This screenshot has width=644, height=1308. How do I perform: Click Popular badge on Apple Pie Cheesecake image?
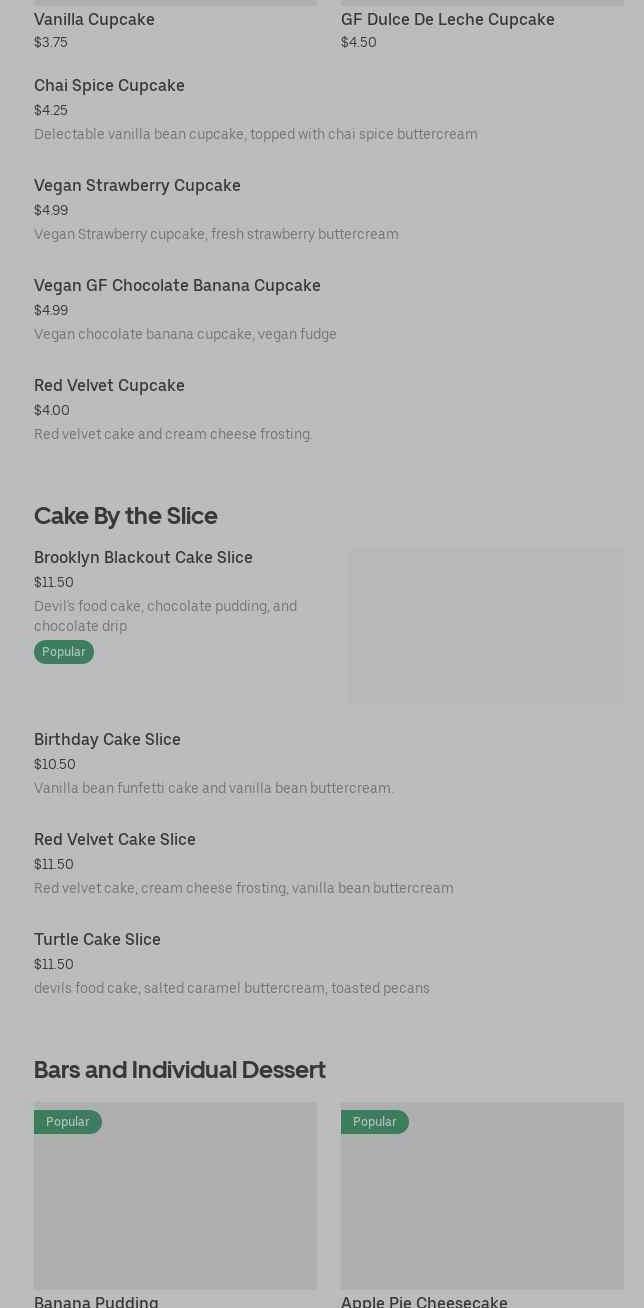(375, 1122)
